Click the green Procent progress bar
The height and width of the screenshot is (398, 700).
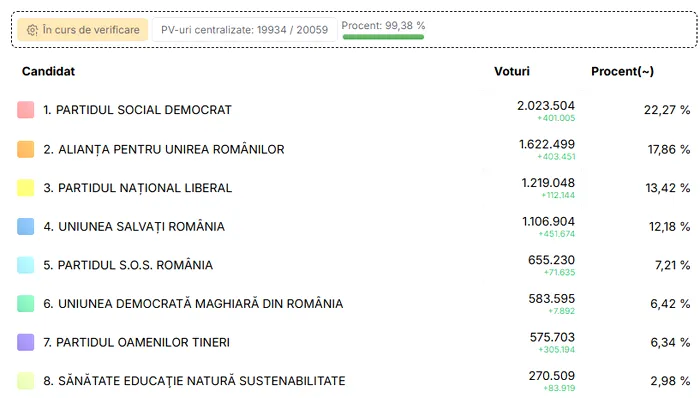coord(383,37)
